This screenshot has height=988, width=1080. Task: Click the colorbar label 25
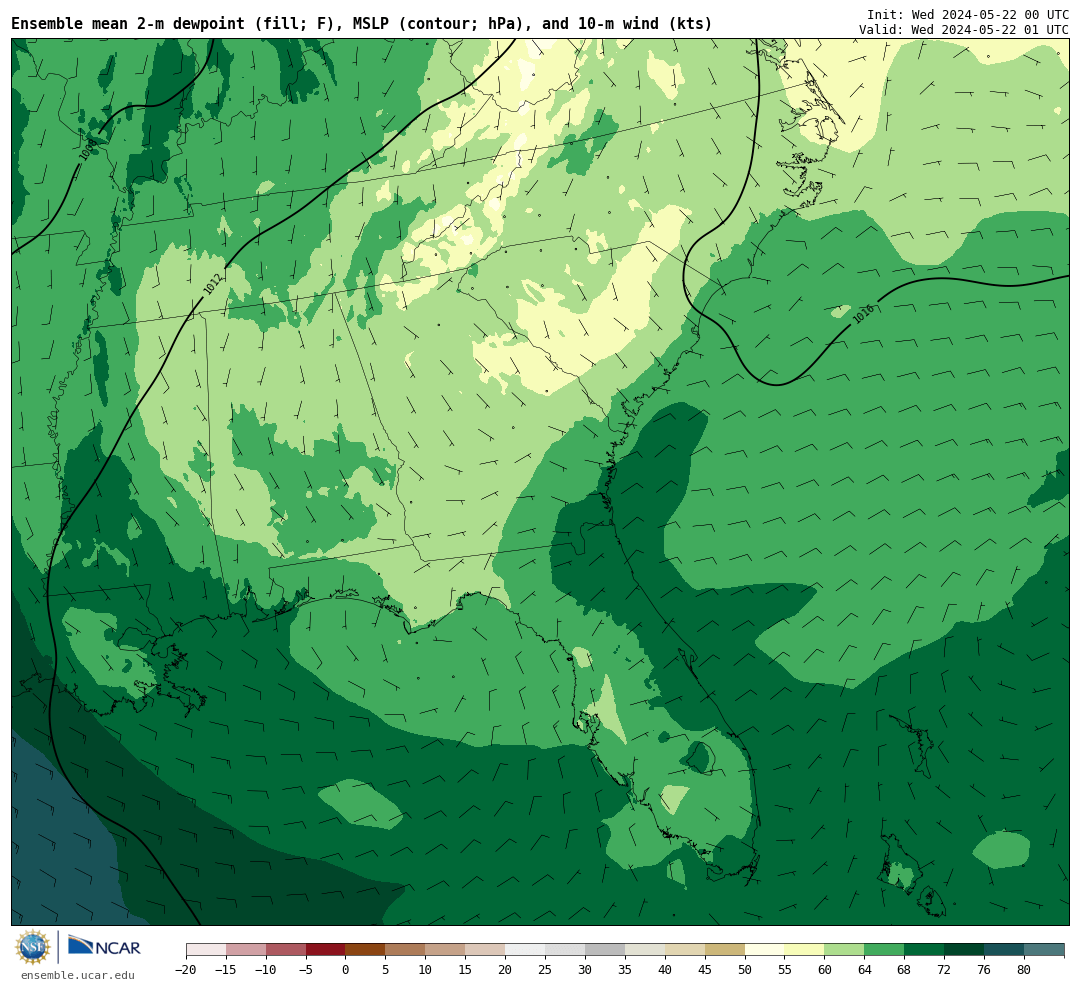545,970
